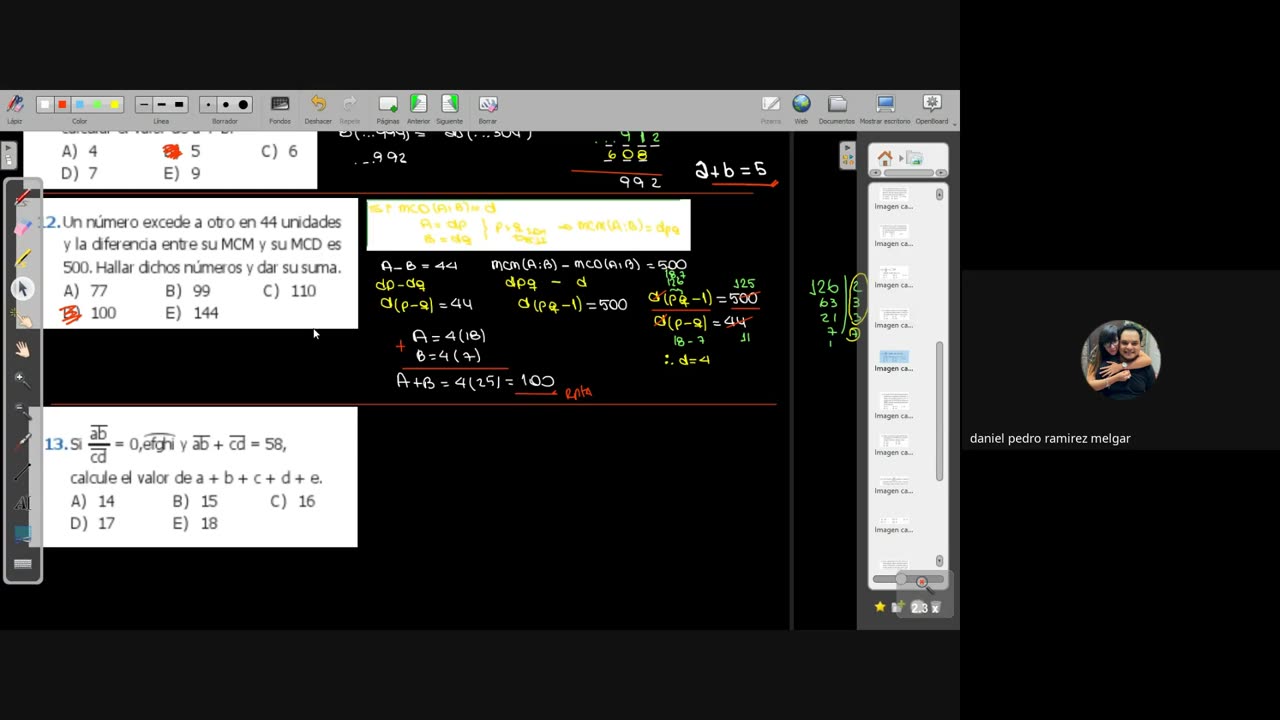Click the library breadcrumb horizontal scrollbar

coord(909,173)
